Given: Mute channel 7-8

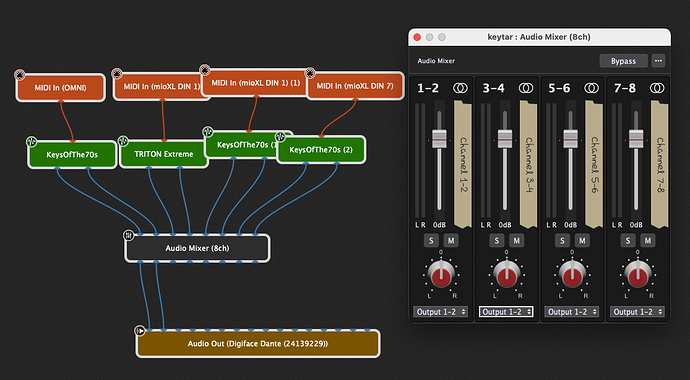Looking at the screenshot, I should (x=648, y=240).
